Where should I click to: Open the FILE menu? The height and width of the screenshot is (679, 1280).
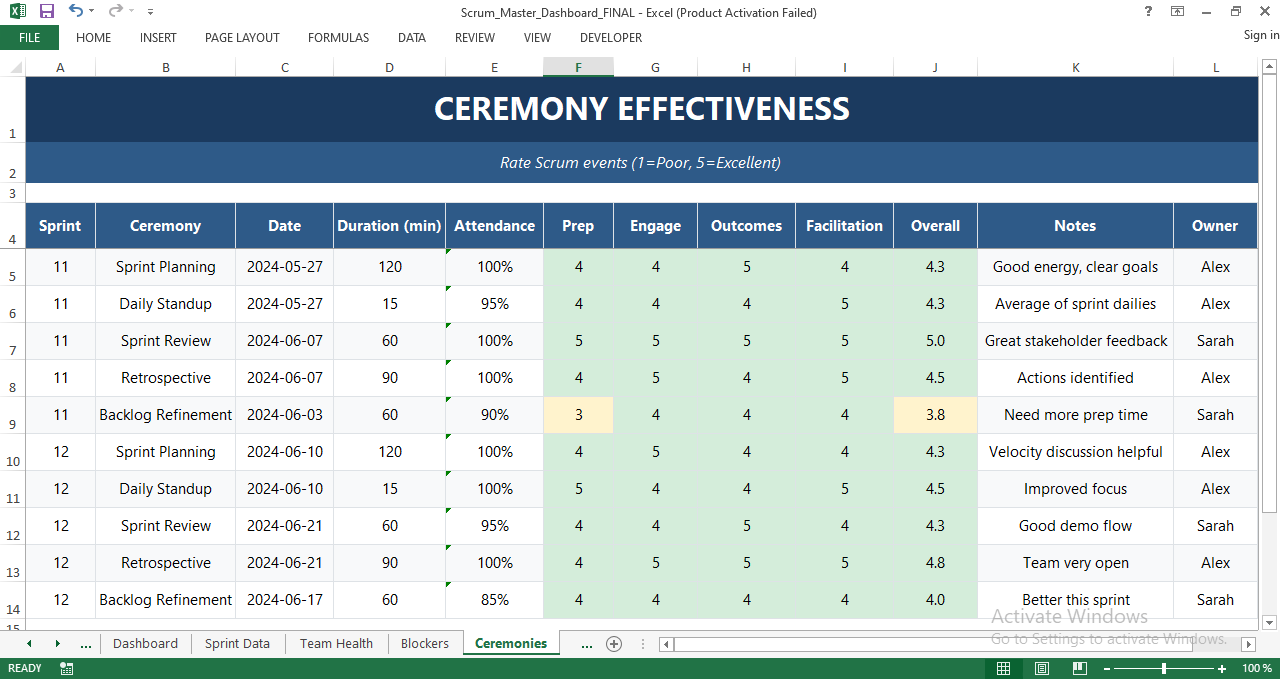point(29,37)
